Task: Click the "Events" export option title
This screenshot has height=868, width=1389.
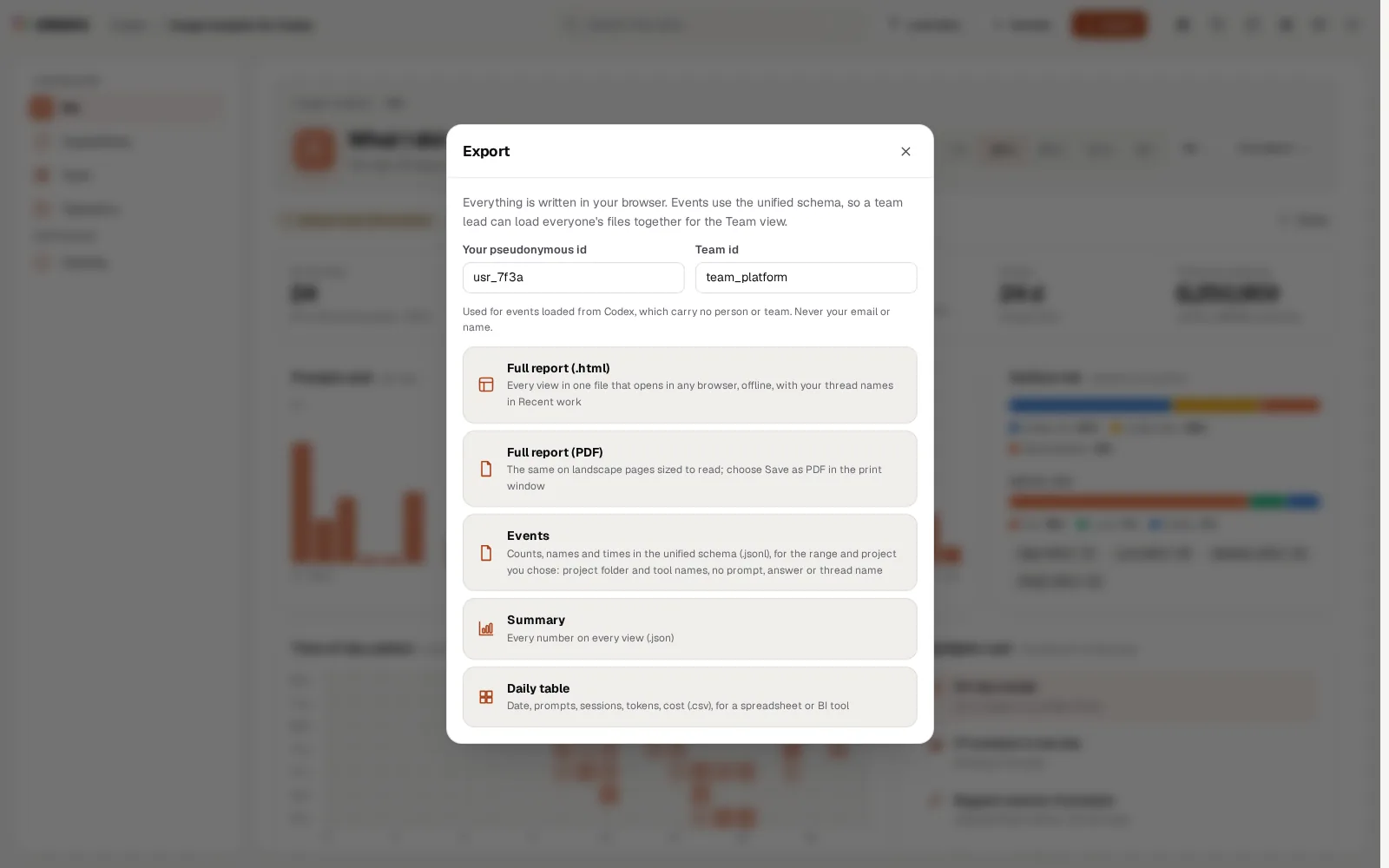Action: coord(528,536)
